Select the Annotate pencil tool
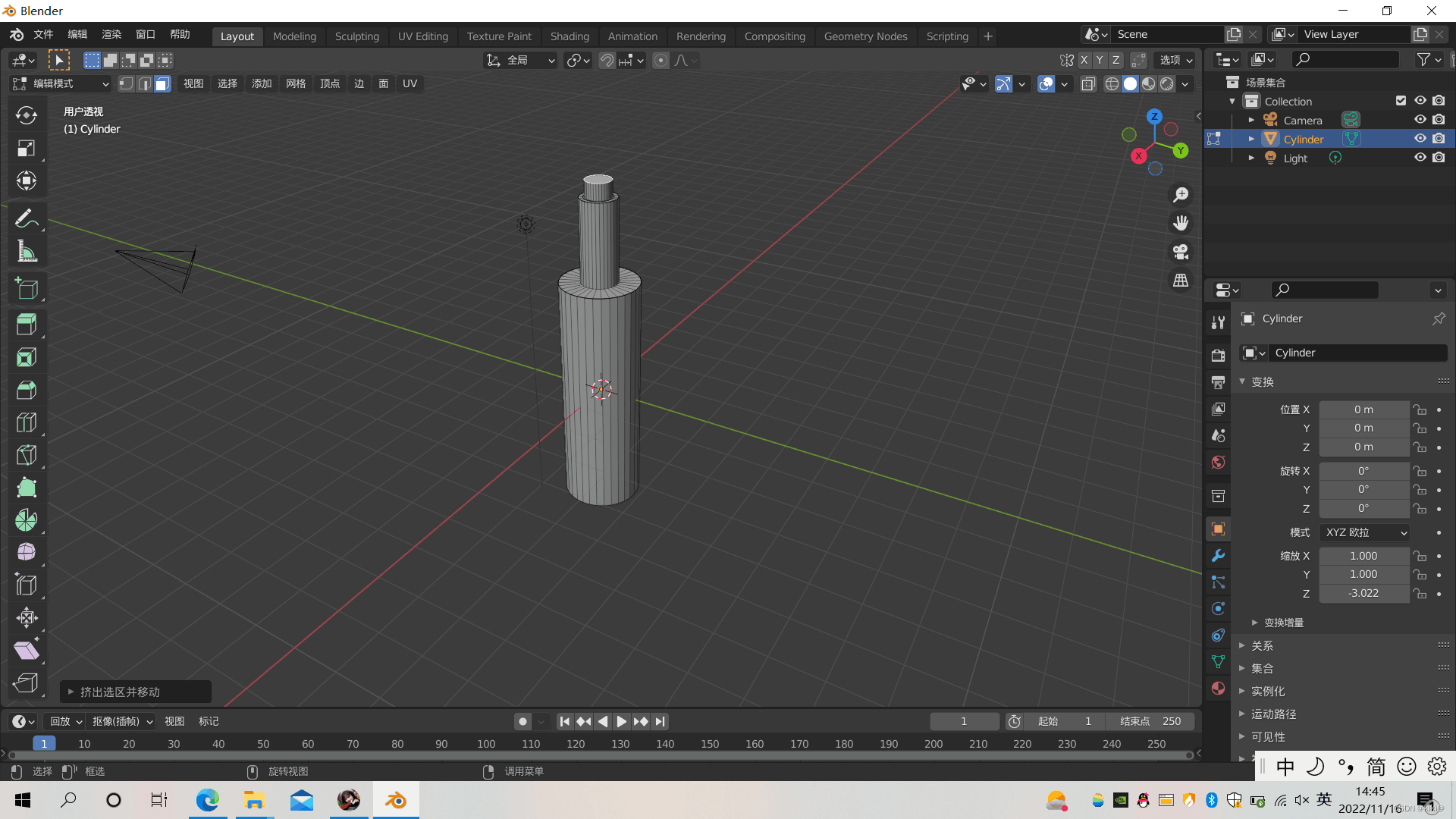Image resolution: width=1456 pixels, height=819 pixels. tap(27, 219)
